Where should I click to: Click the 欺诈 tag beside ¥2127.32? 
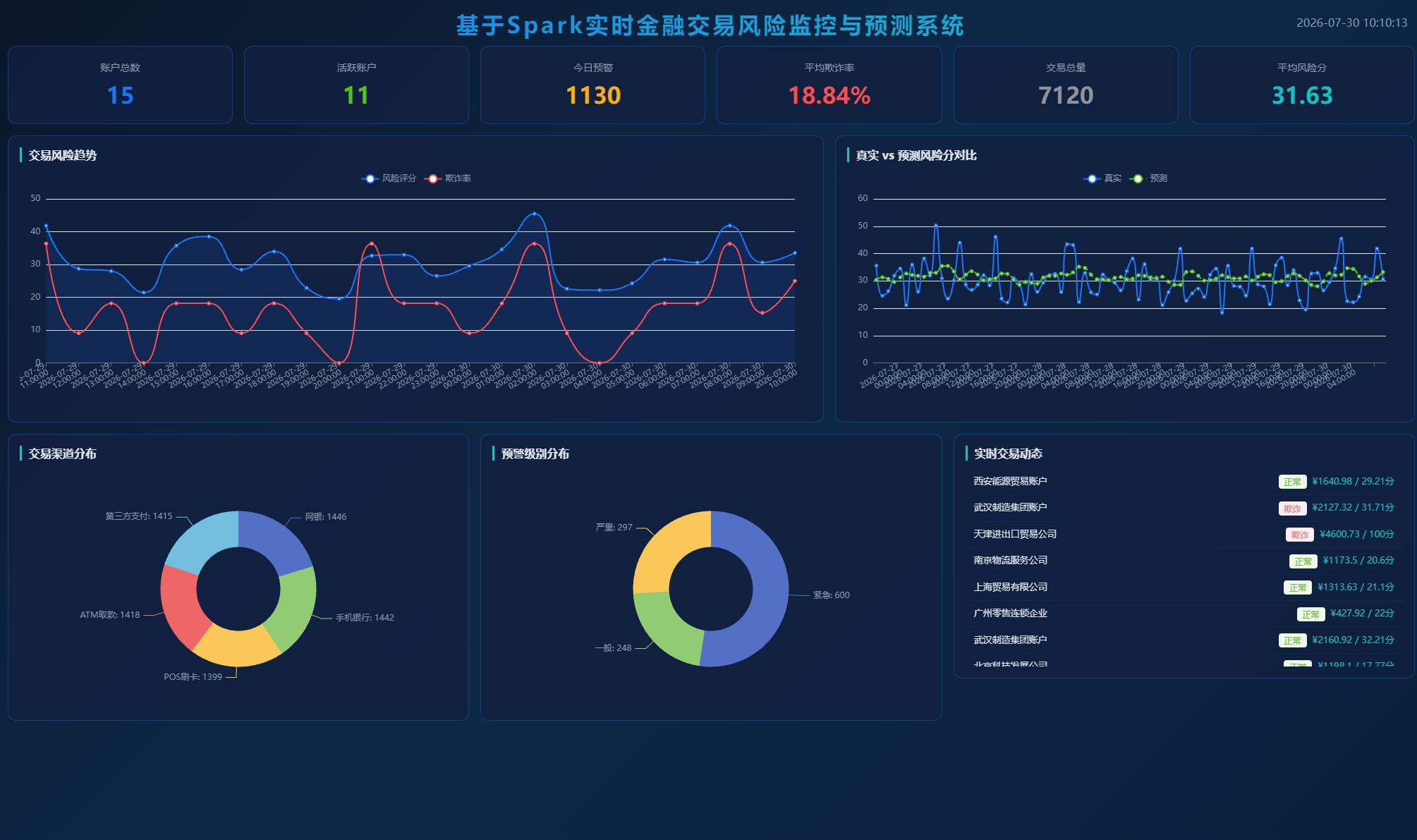coord(1292,509)
